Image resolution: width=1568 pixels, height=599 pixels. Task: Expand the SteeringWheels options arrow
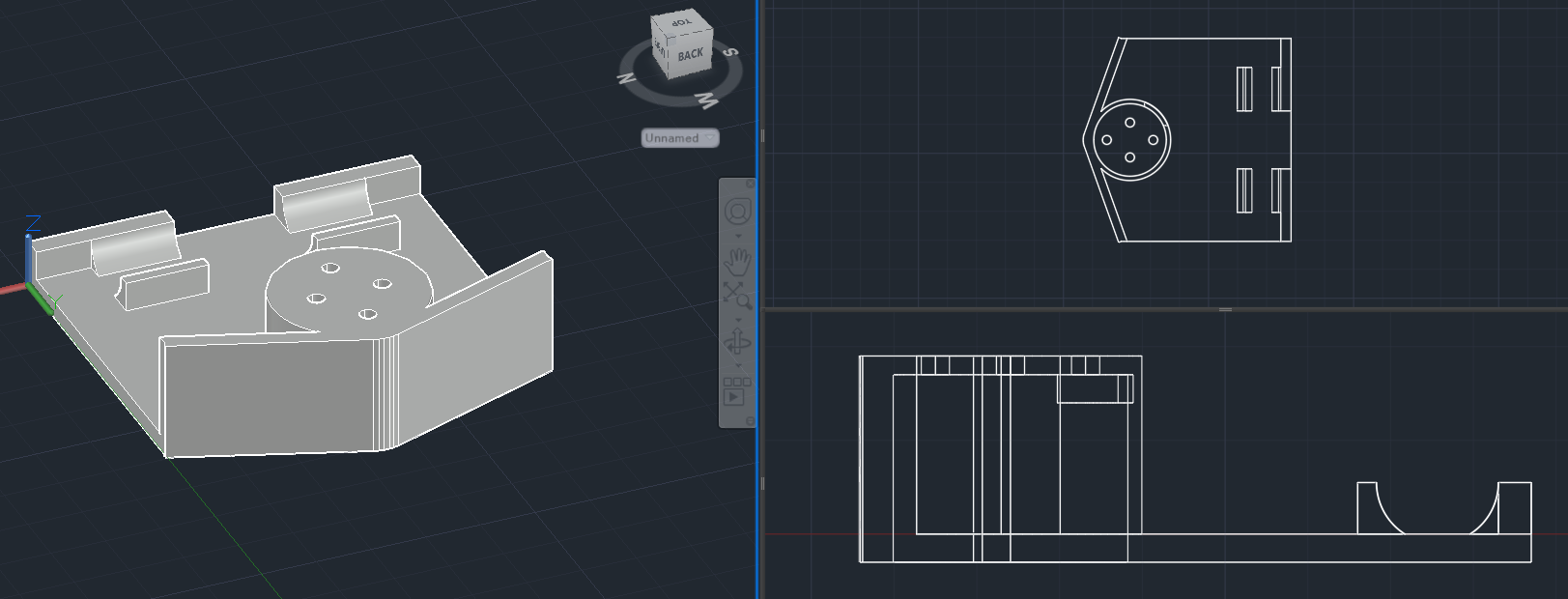point(739,236)
